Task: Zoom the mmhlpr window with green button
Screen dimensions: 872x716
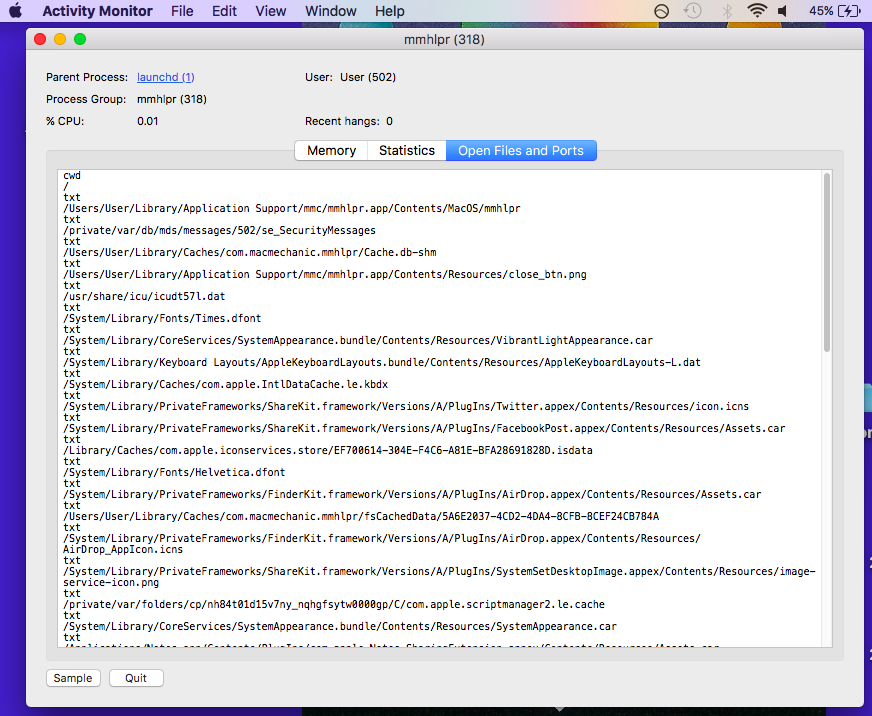Action: pyautogui.click(x=80, y=39)
